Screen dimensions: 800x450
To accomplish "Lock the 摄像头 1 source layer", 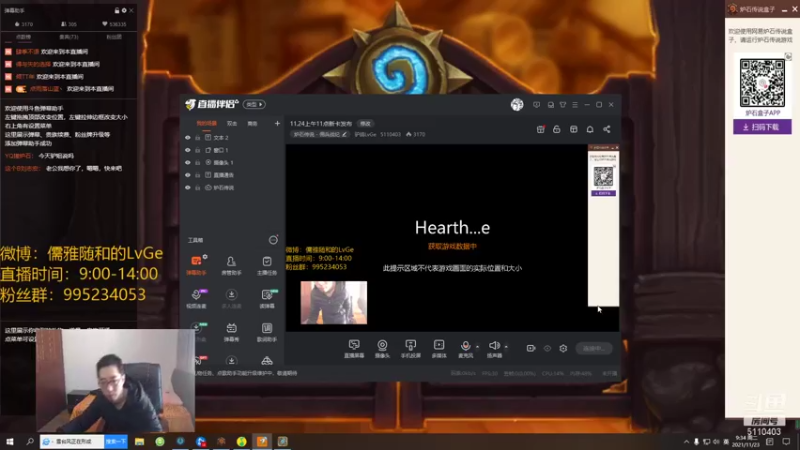I will tap(197, 162).
